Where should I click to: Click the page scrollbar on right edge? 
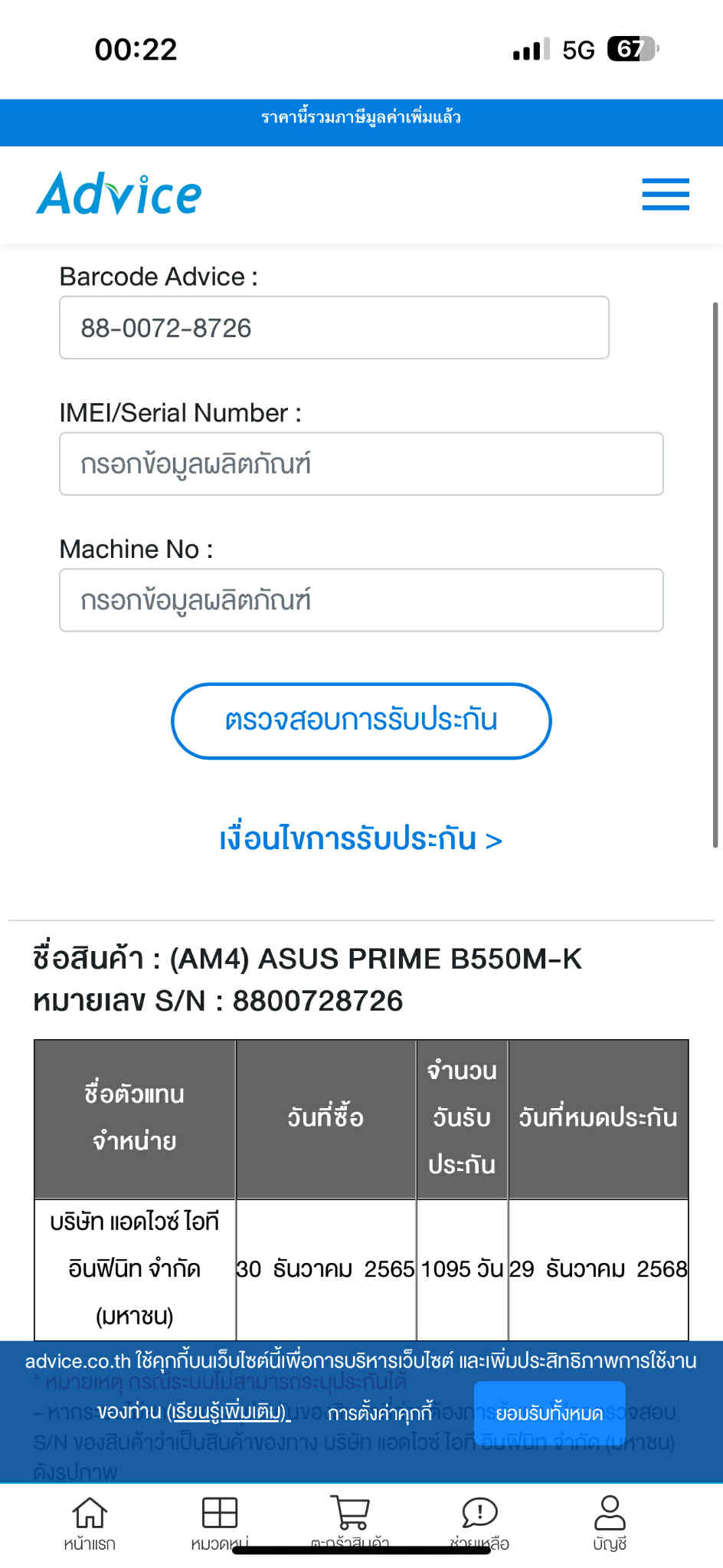coord(715,575)
